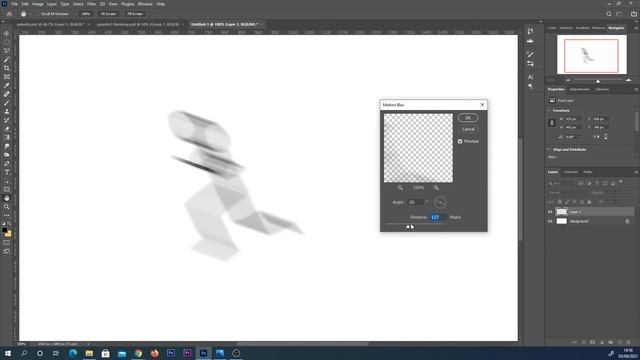Zoom out in Motion Blur preview
This screenshot has width=640, height=360.
[400, 188]
